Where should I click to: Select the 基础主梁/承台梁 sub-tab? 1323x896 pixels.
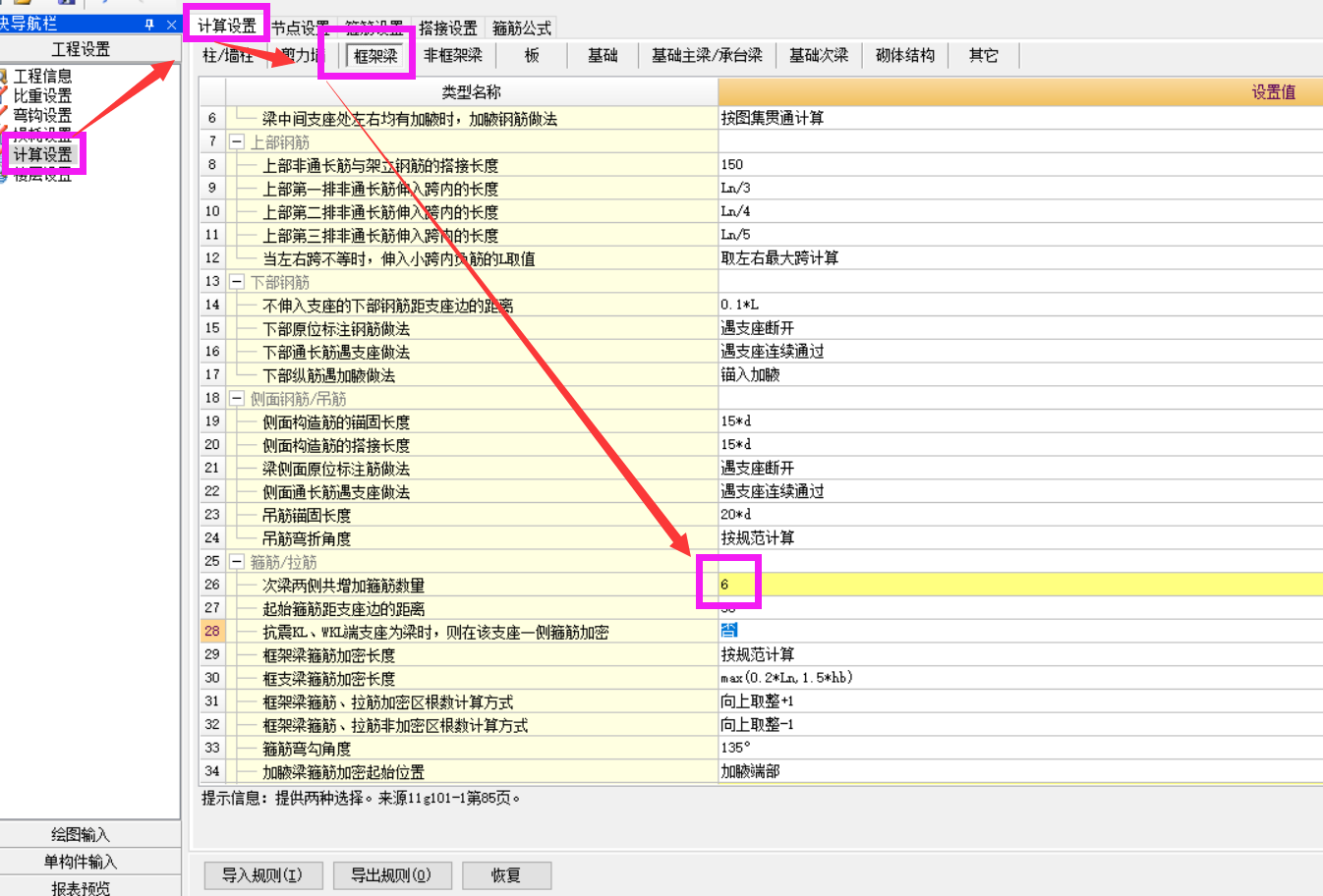(707, 56)
